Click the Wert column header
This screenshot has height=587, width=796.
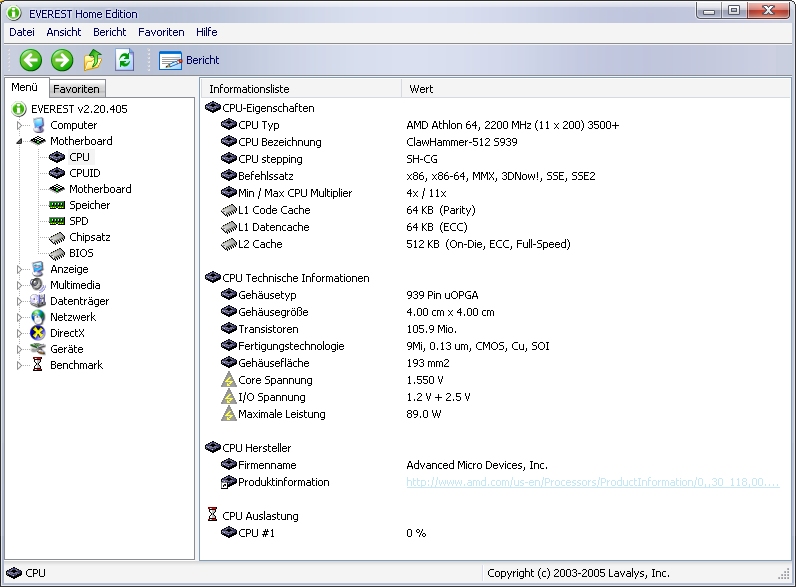pos(596,89)
